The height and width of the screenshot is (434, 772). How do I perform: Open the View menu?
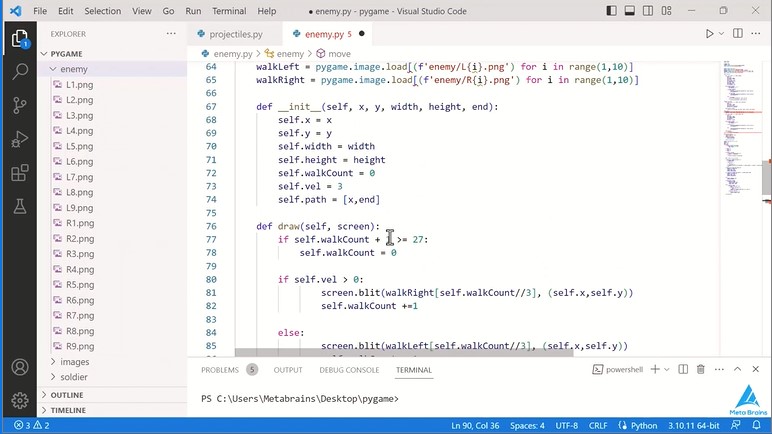(141, 11)
